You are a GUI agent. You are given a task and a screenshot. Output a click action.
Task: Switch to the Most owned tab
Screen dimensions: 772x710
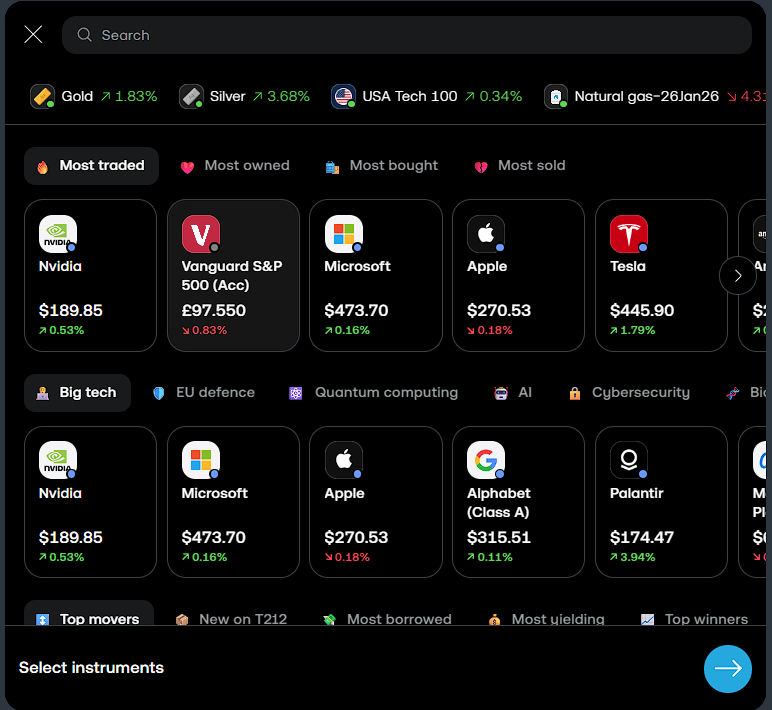pyautogui.click(x=235, y=166)
